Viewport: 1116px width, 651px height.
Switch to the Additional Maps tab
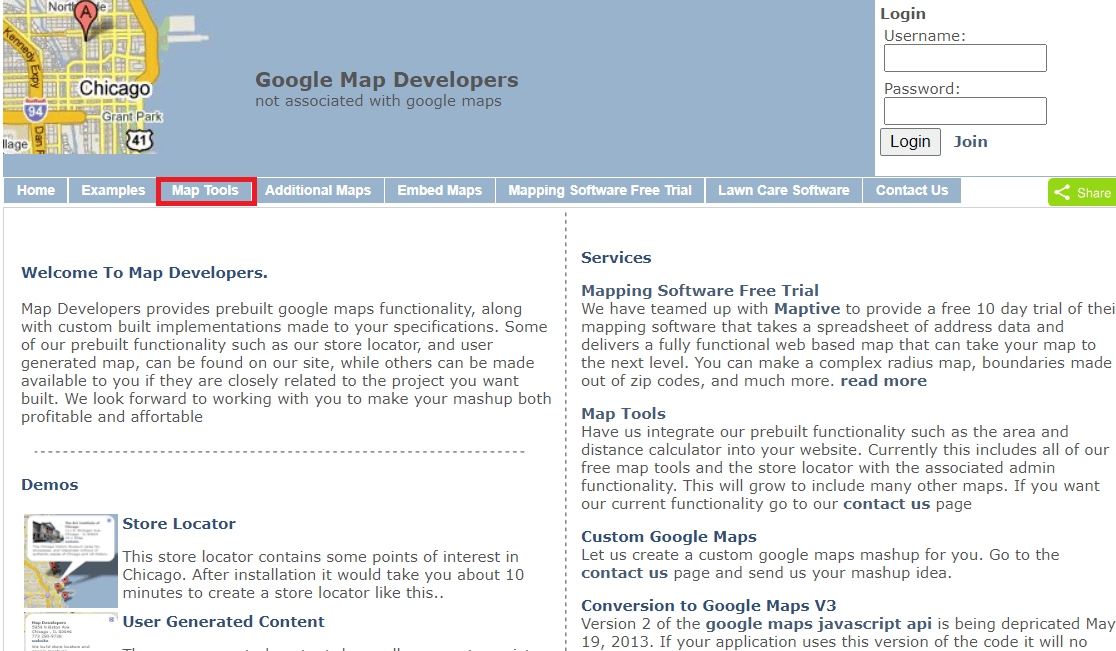[x=318, y=190]
